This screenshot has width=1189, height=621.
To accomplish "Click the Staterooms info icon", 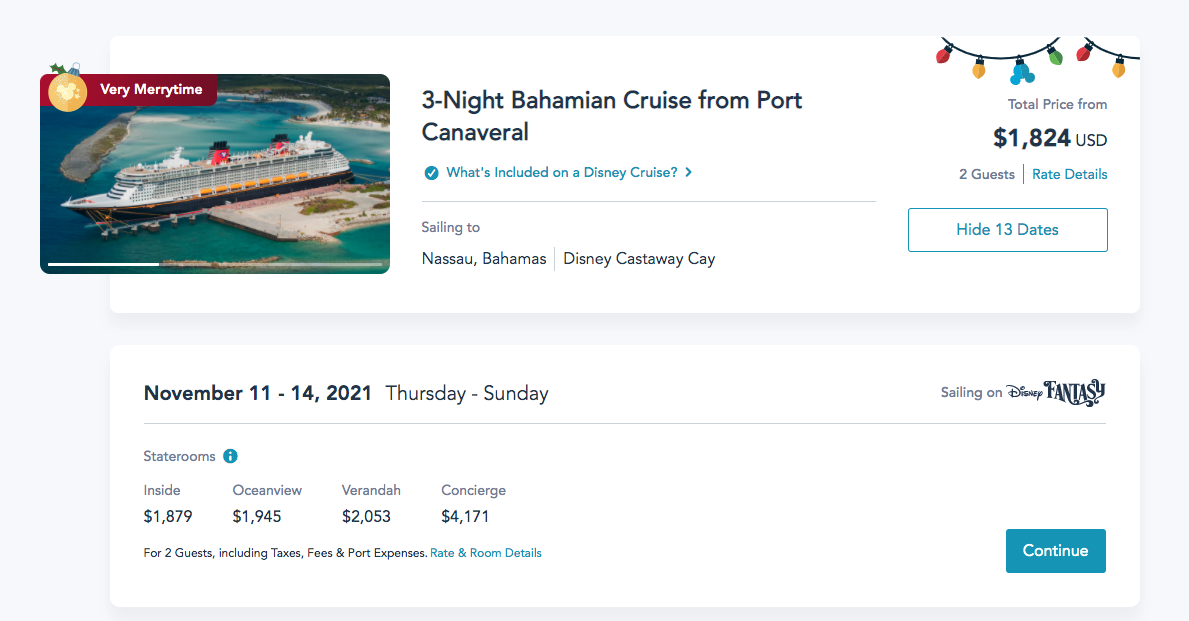I will [x=230, y=456].
